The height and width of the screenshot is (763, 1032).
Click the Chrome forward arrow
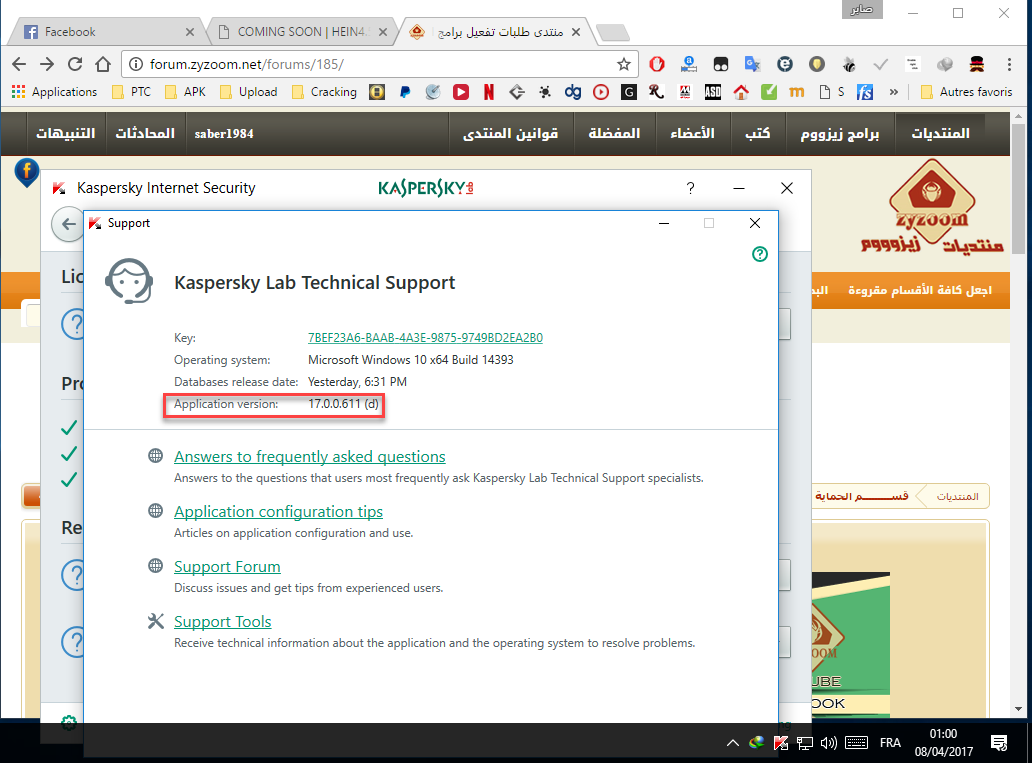(x=47, y=64)
